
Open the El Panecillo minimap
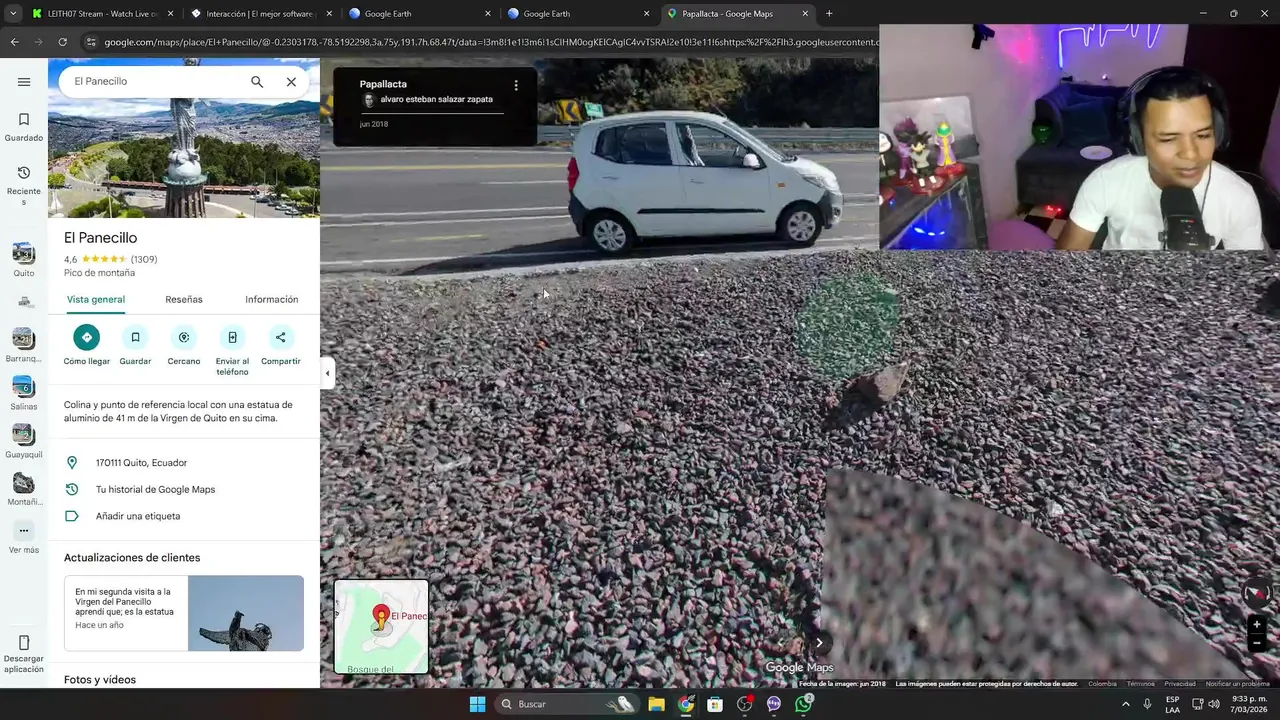pyautogui.click(x=381, y=627)
